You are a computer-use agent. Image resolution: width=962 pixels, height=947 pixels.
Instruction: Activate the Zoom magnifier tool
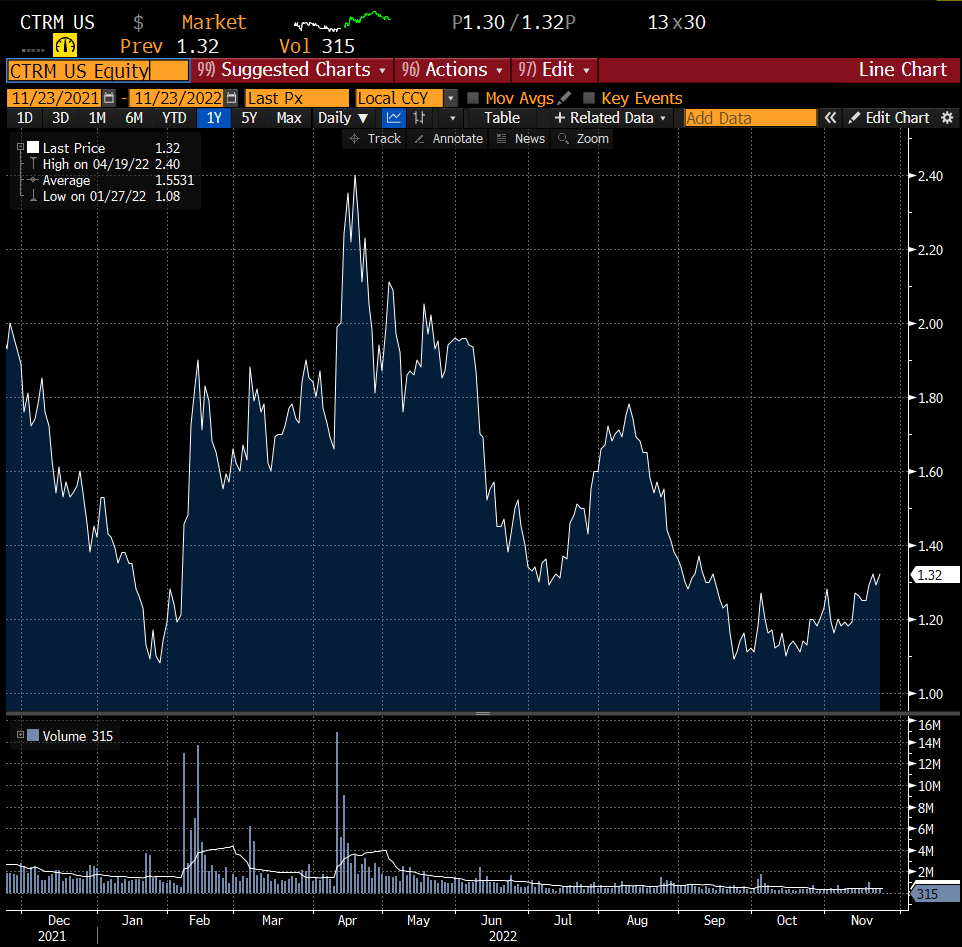[583, 139]
